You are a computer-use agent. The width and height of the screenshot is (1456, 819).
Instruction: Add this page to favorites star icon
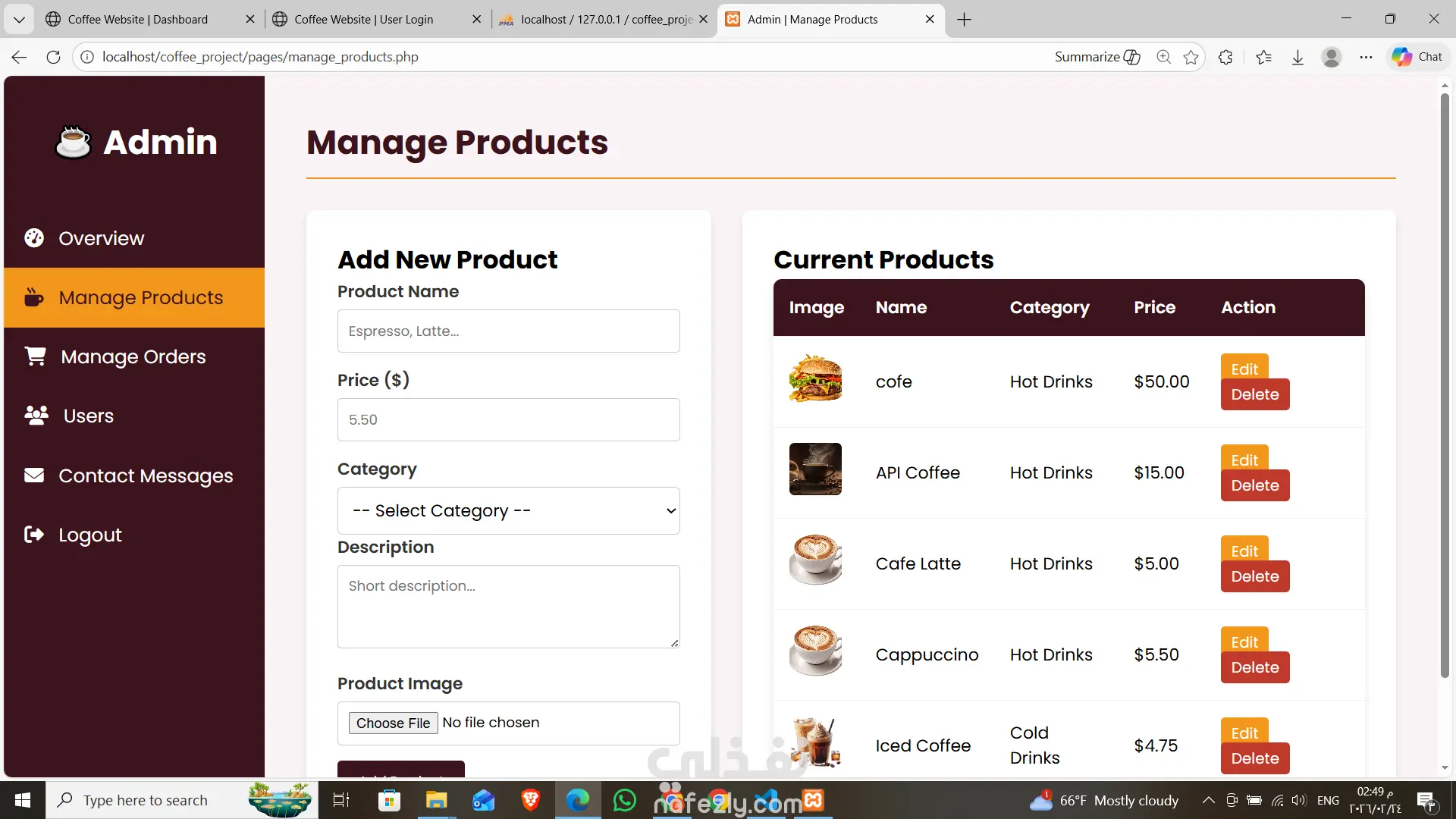[x=1191, y=57]
